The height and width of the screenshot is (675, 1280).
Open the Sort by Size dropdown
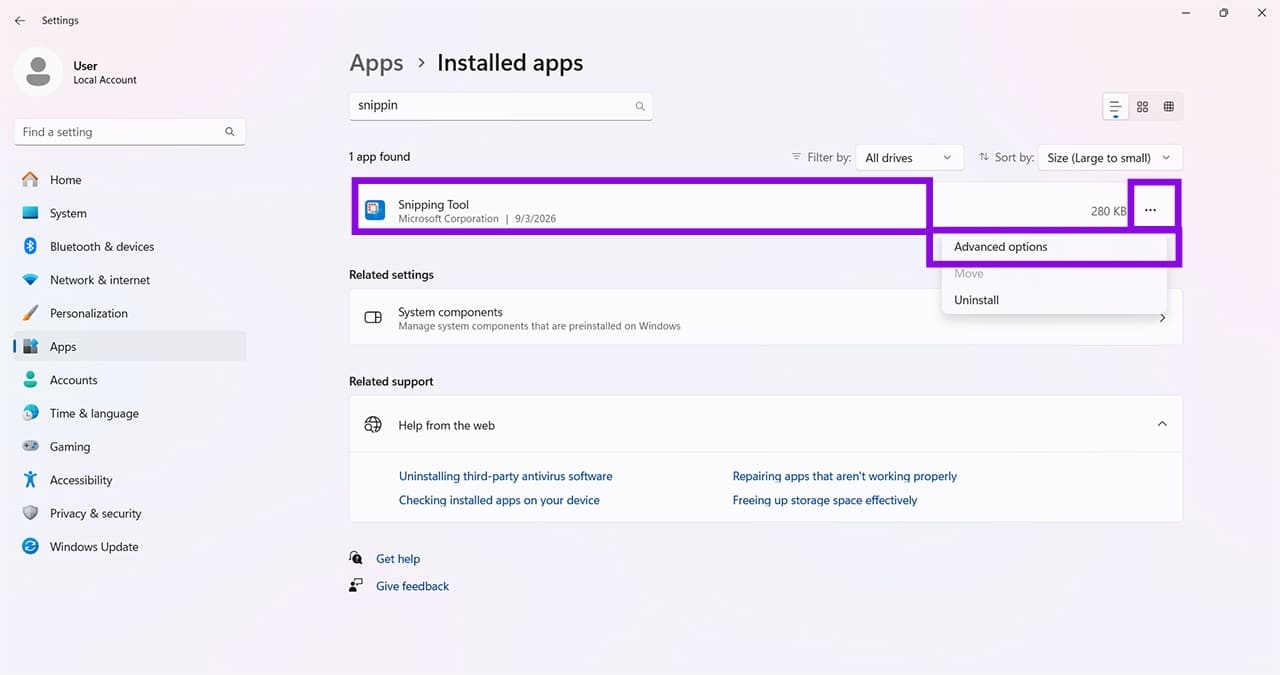[x=1110, y=158]
